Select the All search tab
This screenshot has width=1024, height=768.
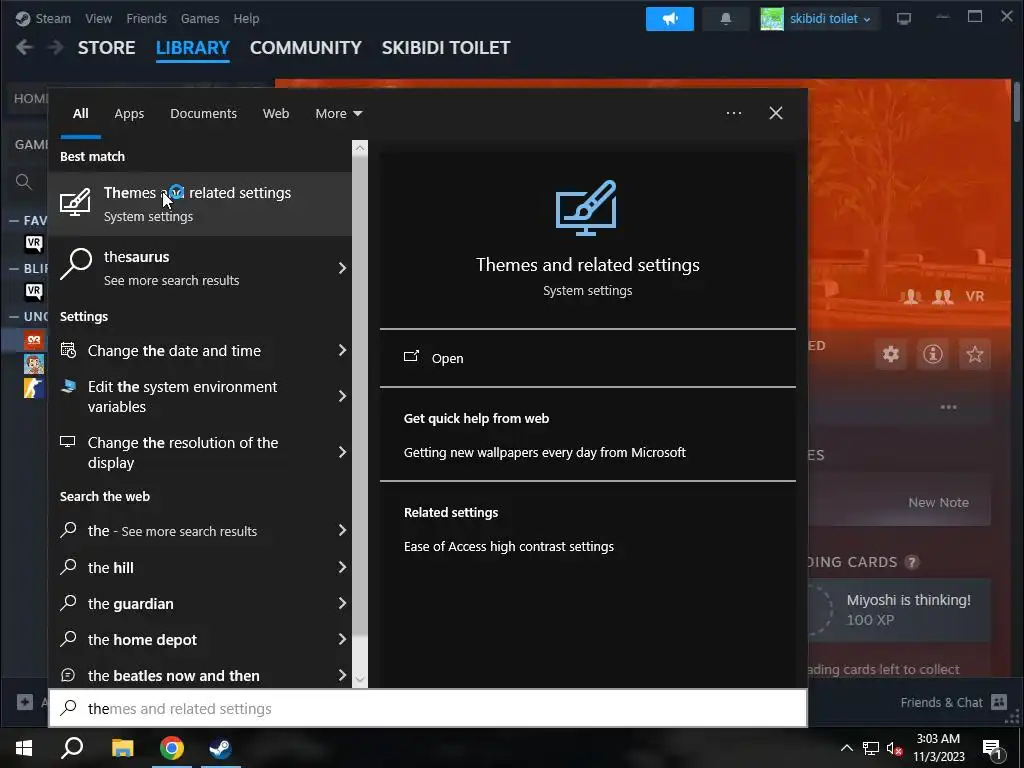[80, 113]
